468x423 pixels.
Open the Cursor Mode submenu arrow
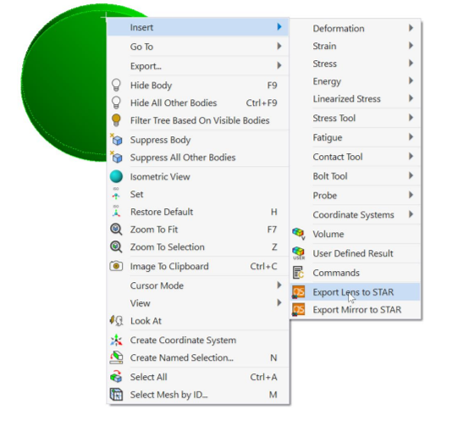click(x=279, y=285)
